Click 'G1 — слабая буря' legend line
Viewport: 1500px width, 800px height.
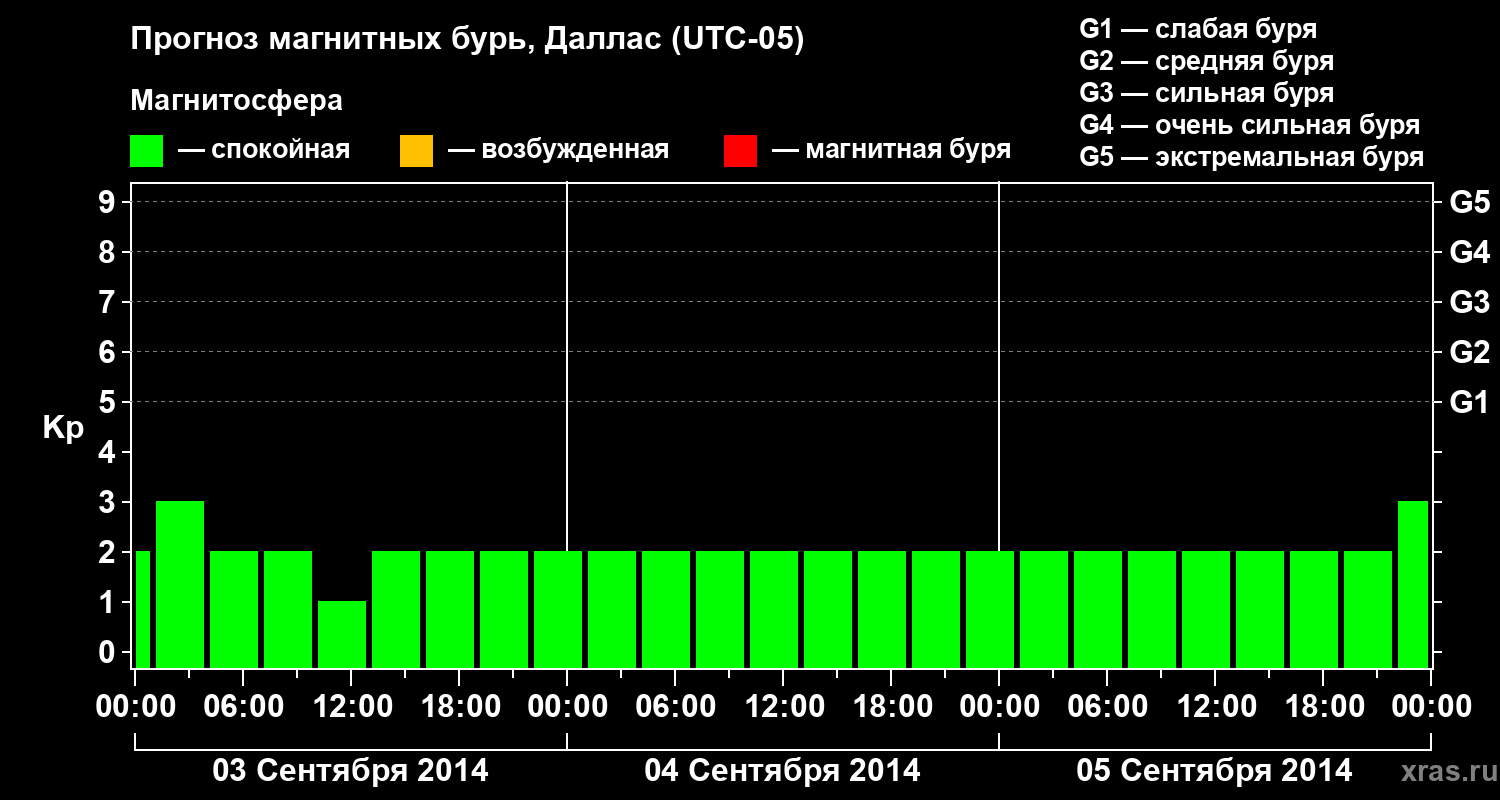[x=1198, y=29]
